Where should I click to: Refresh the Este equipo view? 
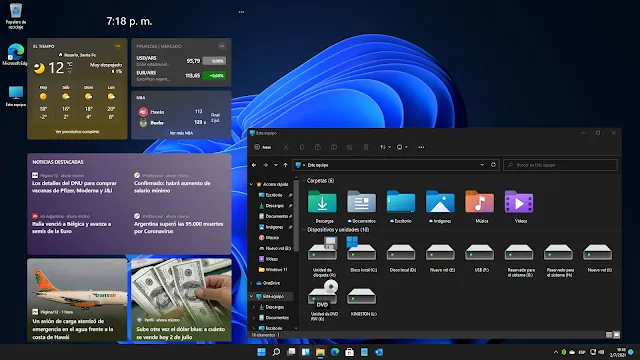[493, 165]
